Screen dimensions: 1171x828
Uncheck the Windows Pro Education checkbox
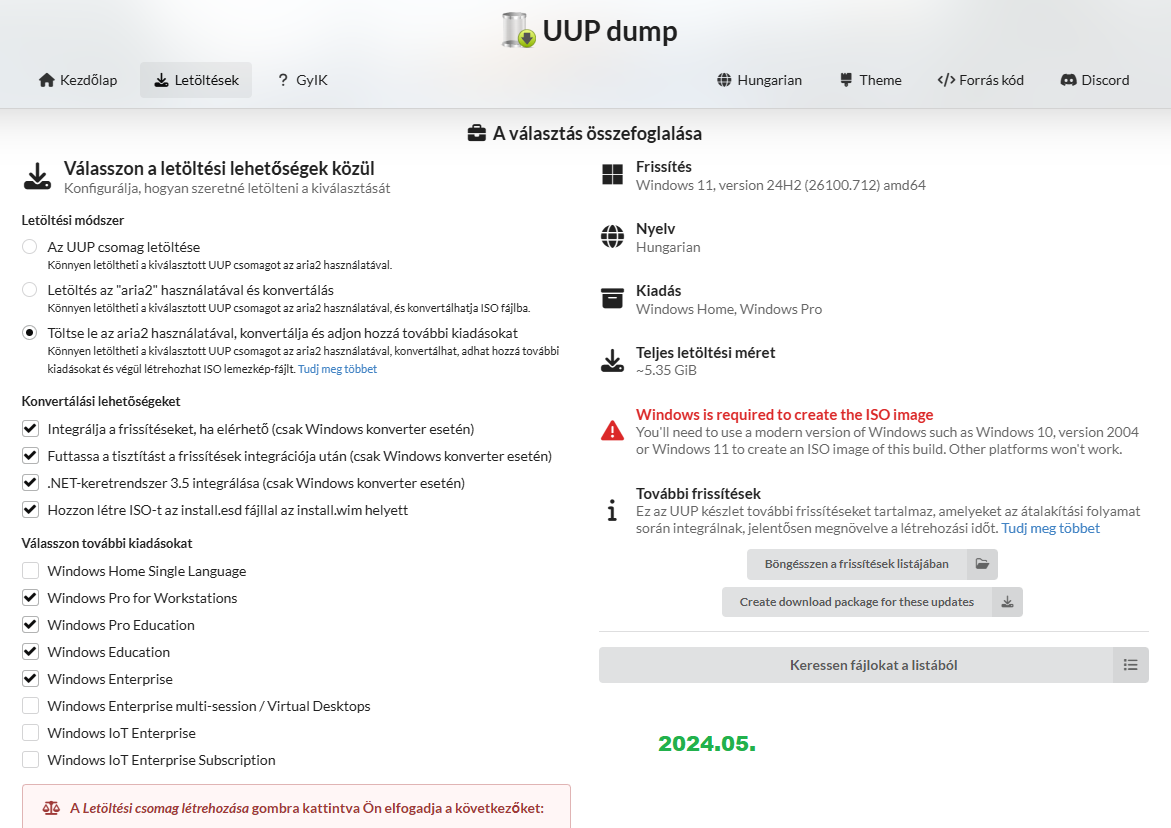pyautogui.click(x=31, y=624)
